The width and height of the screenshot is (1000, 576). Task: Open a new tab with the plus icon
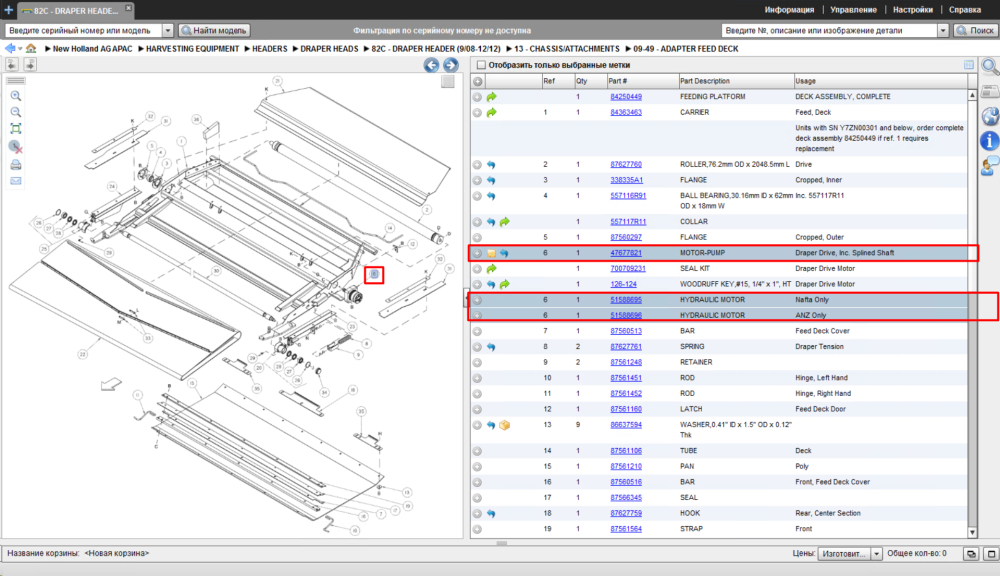(8, 10)
